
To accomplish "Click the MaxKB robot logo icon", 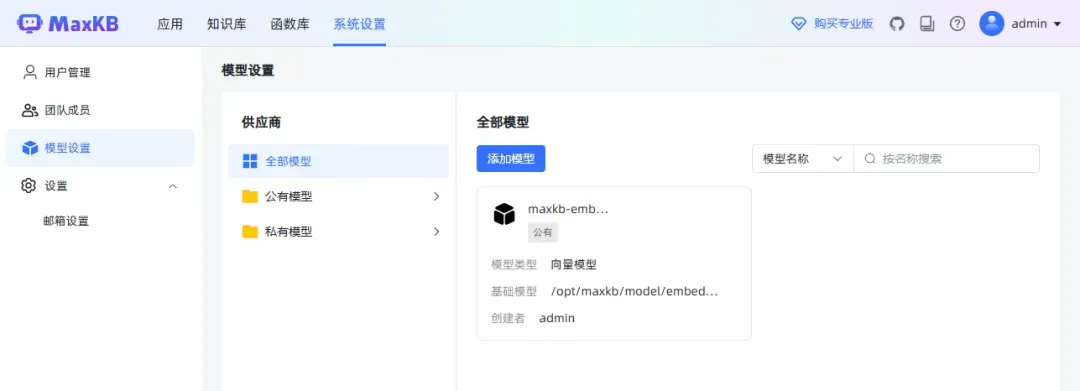I will tap(30, 23).
